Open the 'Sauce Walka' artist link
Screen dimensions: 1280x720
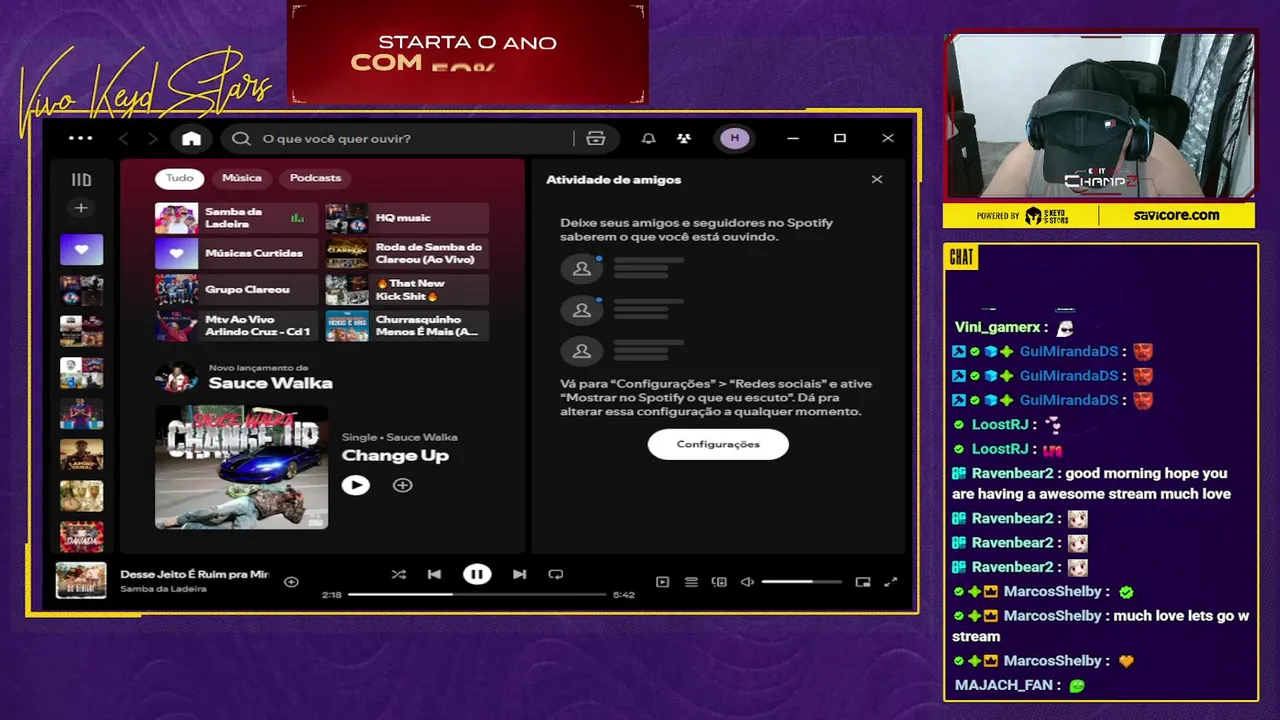click(270, 384)
